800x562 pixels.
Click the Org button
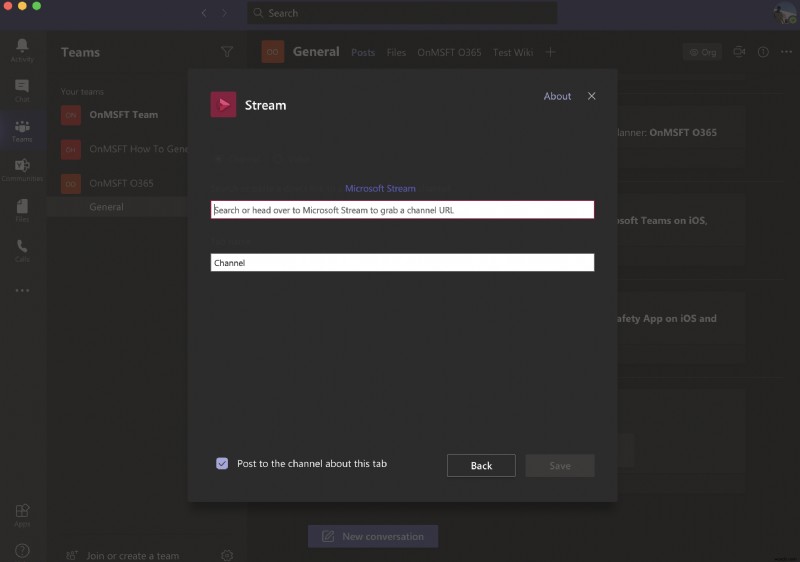click(702, 52)
